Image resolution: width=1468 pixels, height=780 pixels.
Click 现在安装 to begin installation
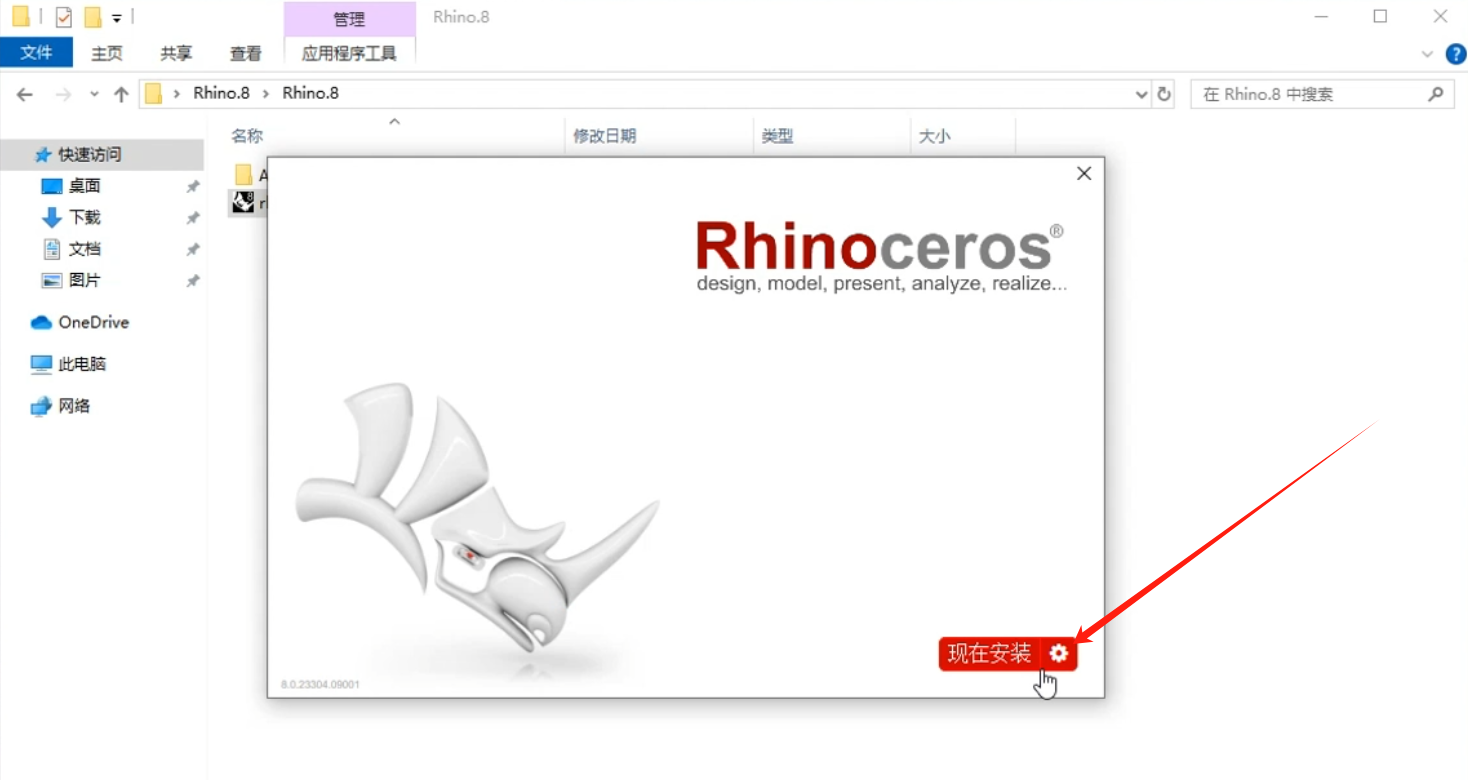click(x=988, y=653)
